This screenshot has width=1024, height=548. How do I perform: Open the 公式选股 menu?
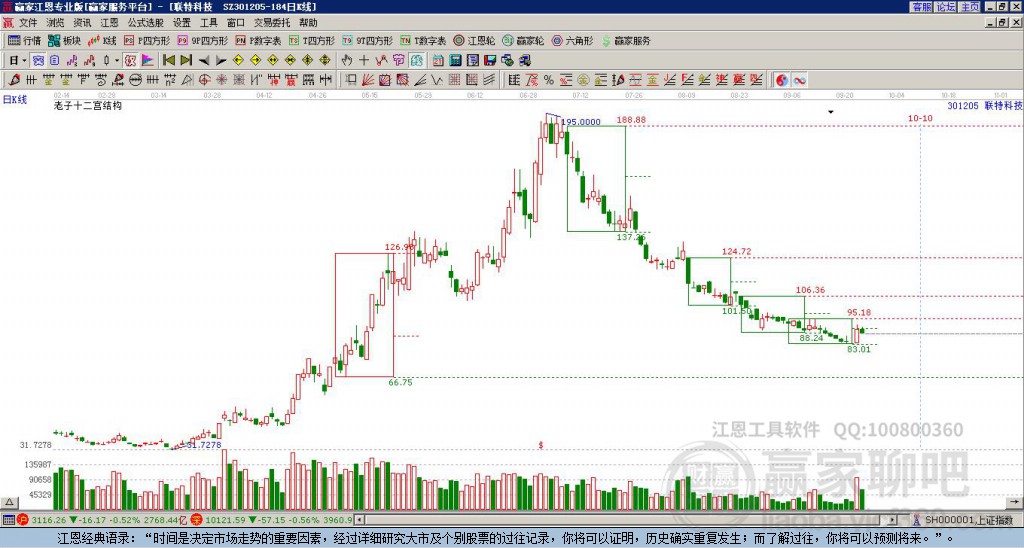click(x=146, y=23)
